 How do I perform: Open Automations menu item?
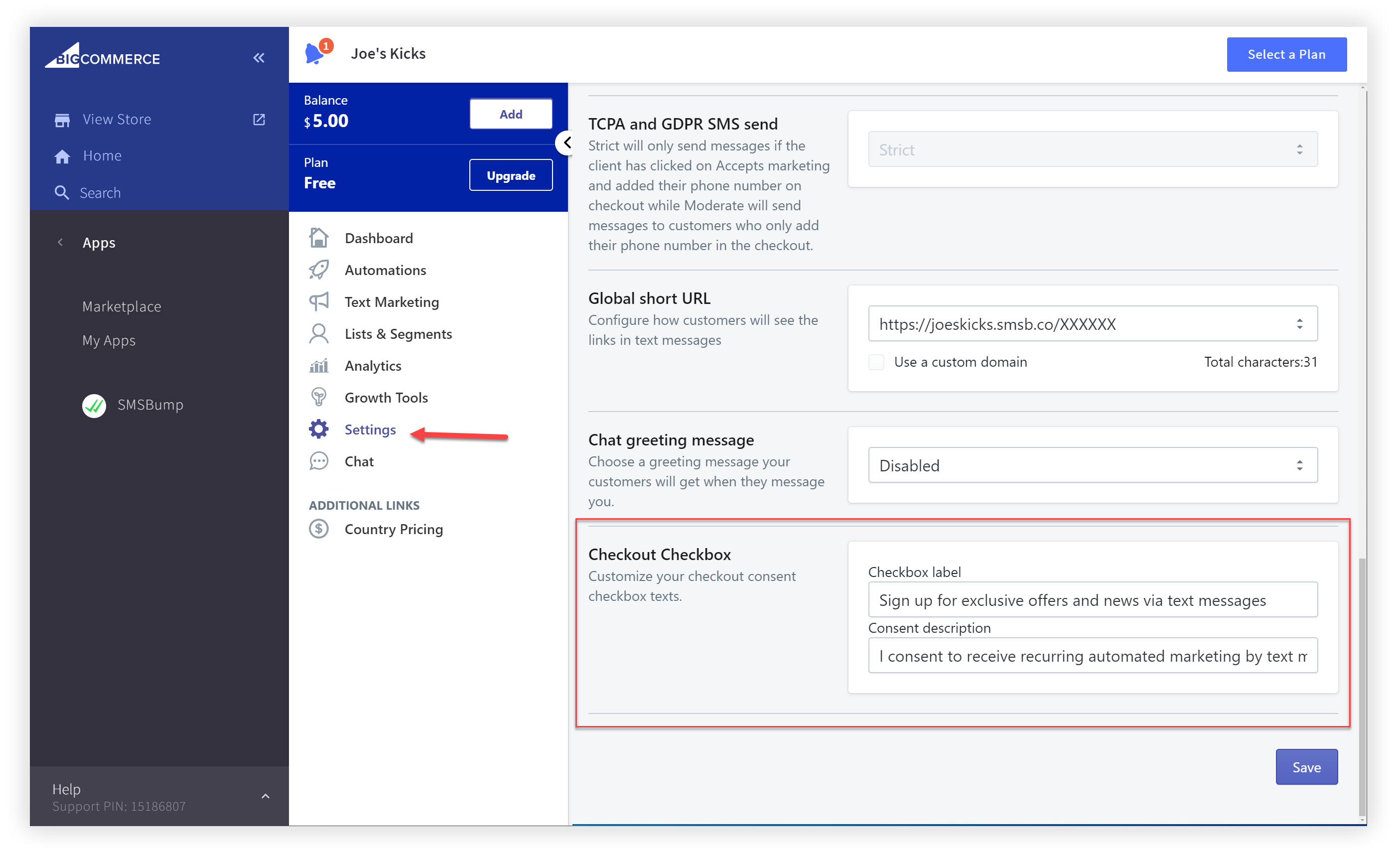[x=385, y=270]
